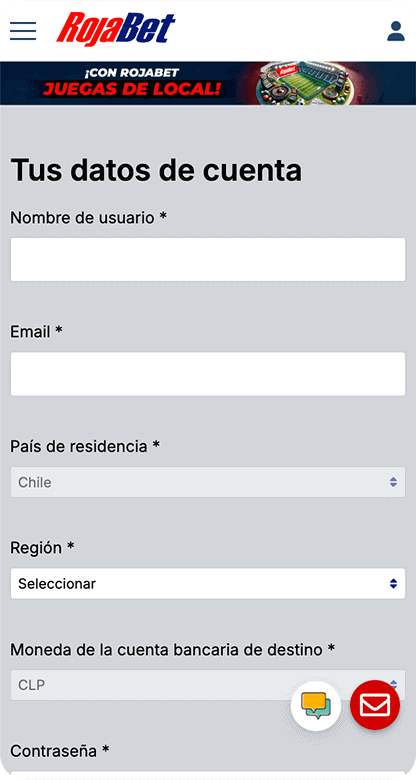This screenshot has height=780, width=416.
Task: Click the red envelope contact button
Action: click(x=375, y=705)
